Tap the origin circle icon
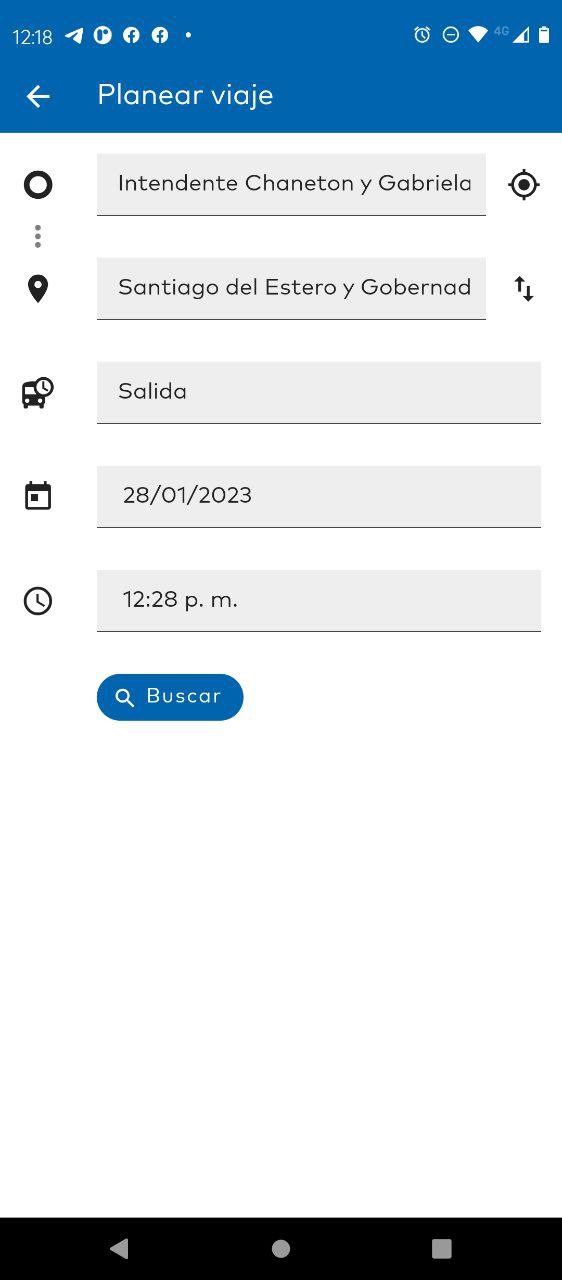Screen dimensions: 562x1280 (x=38, y=185)
